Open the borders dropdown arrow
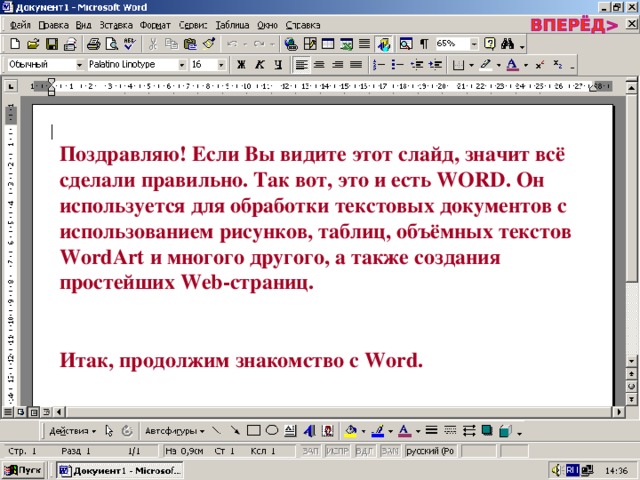640x480 pixels. point(471,65)
